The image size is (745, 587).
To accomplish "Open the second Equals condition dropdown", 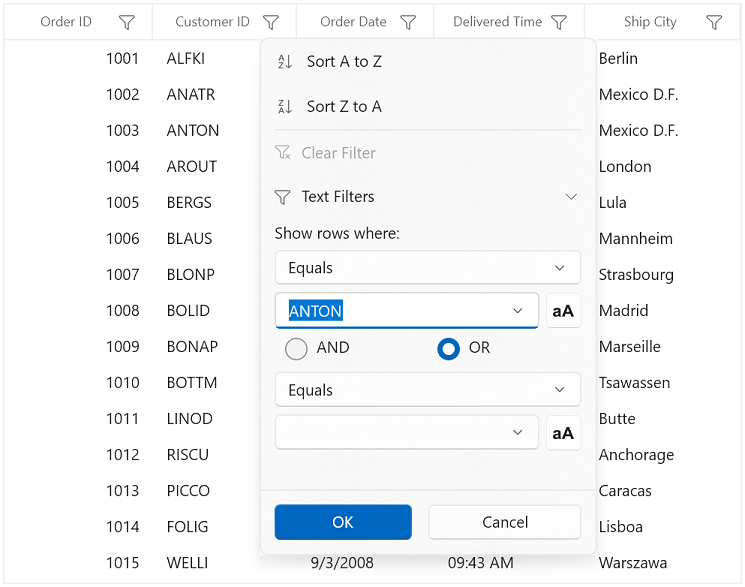I will click(x=428, y=390).
